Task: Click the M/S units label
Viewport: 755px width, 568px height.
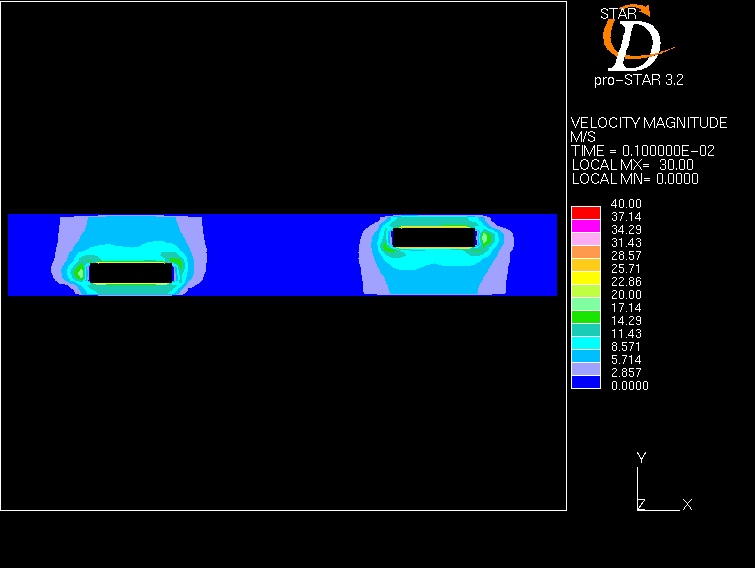Action: (x=583, y=137)
